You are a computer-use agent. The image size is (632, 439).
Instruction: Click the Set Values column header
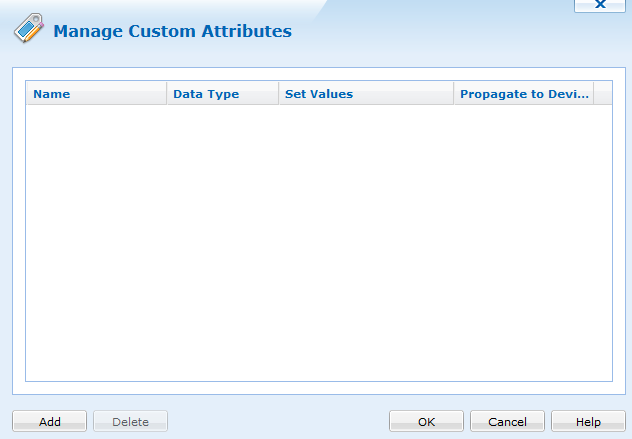pyautogui.click(x=365, y=94)
